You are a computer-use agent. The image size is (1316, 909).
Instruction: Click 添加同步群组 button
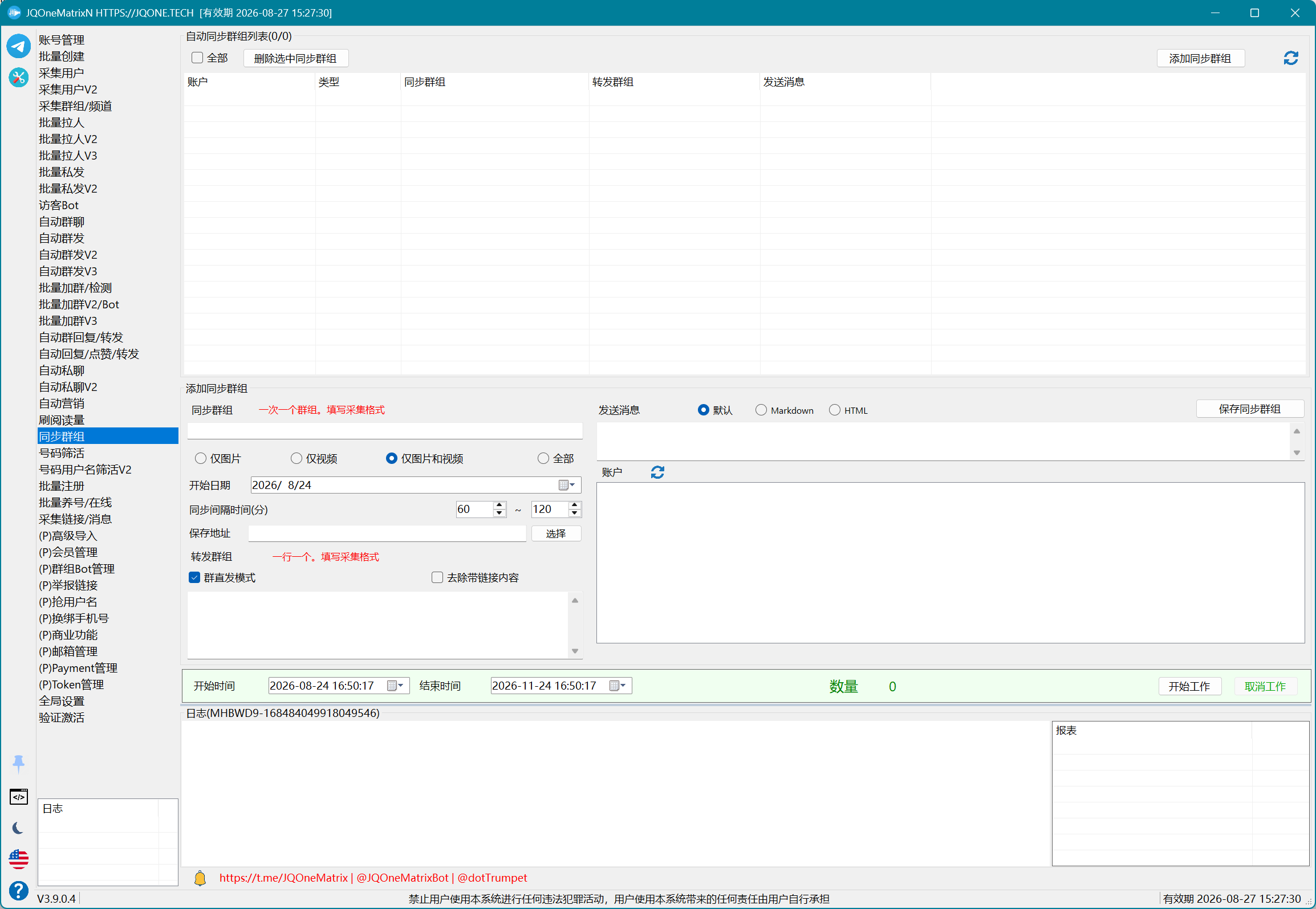[1200, 58]
